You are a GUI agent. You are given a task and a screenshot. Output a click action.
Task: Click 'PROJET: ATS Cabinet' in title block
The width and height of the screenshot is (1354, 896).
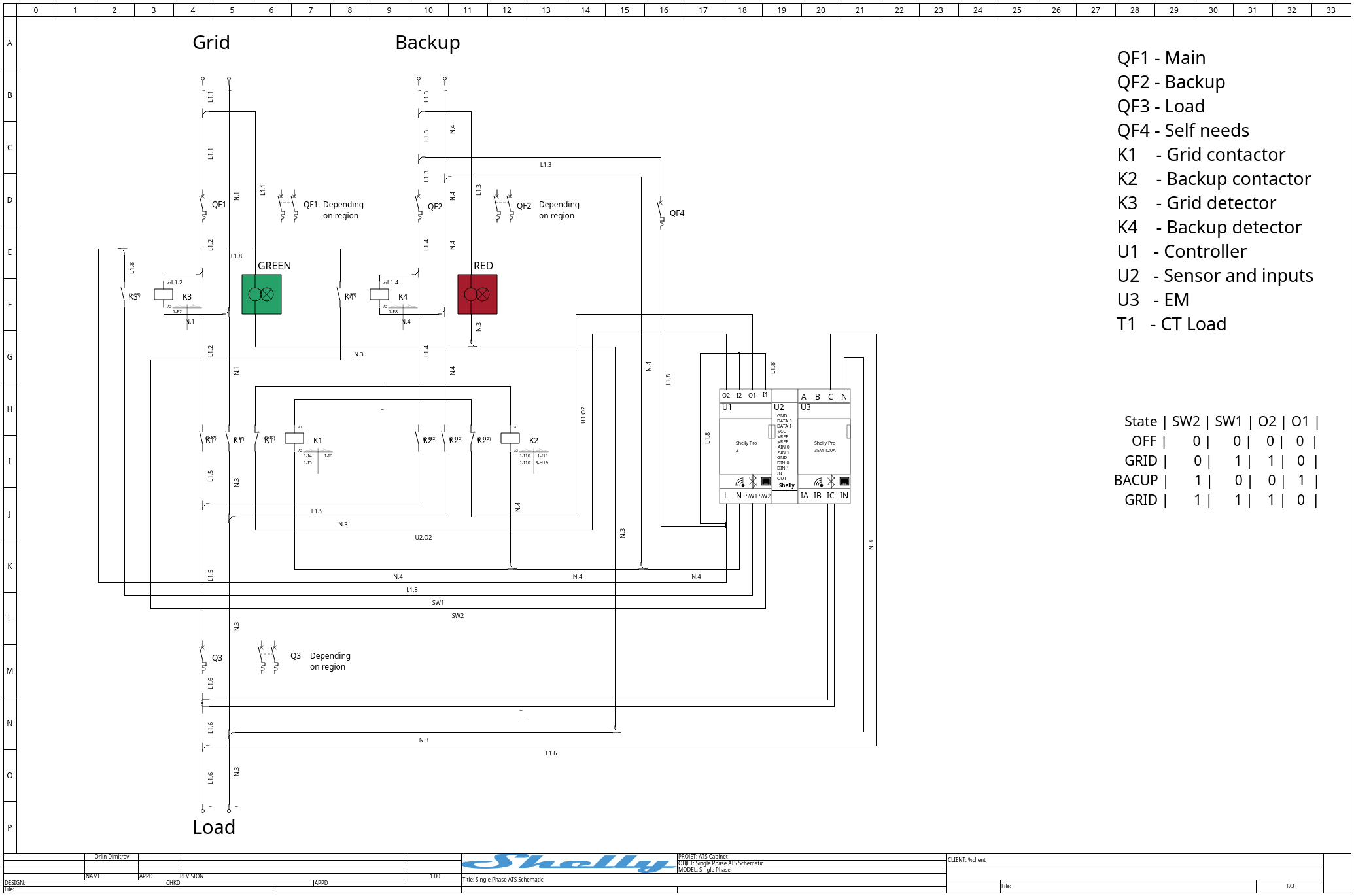coord(703,857)
